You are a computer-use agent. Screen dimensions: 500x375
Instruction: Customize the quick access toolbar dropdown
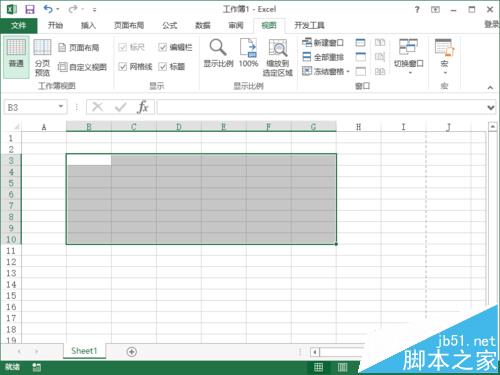[x=95, y=10]
